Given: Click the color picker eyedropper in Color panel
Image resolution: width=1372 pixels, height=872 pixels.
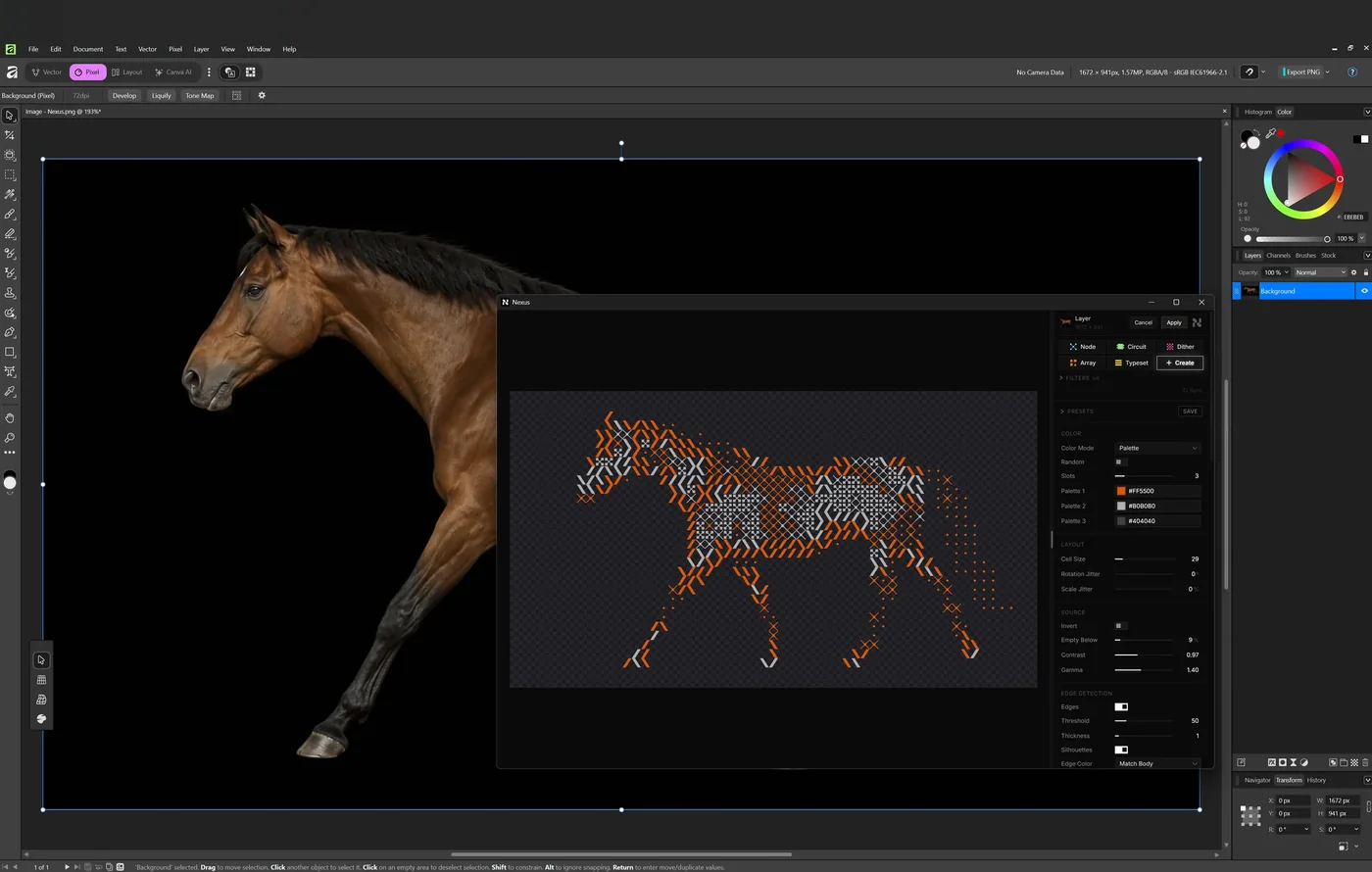Looking at the screenshot, I should pos(1271,133).
